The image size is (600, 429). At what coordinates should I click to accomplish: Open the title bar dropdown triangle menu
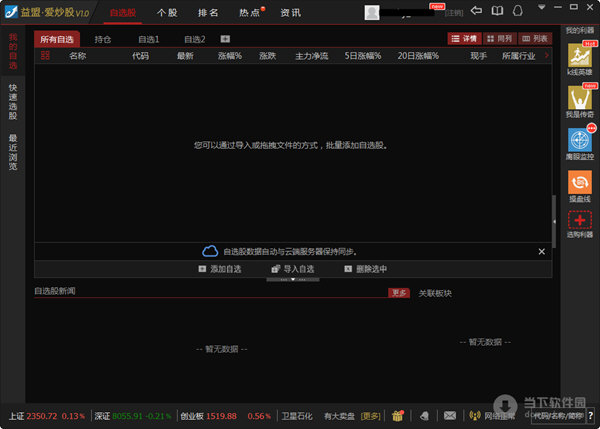[x=541, y=7]
